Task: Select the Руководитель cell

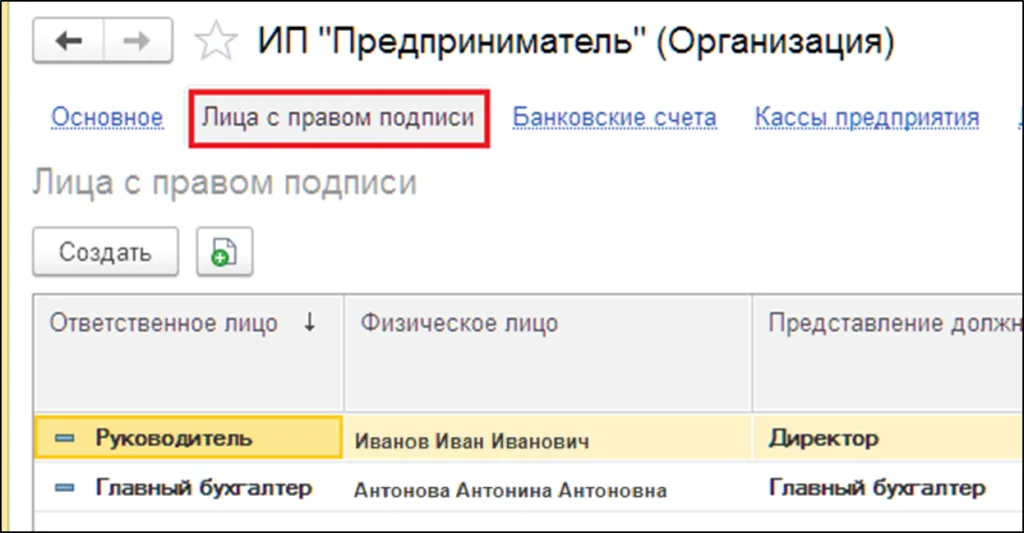Action: 173,438
